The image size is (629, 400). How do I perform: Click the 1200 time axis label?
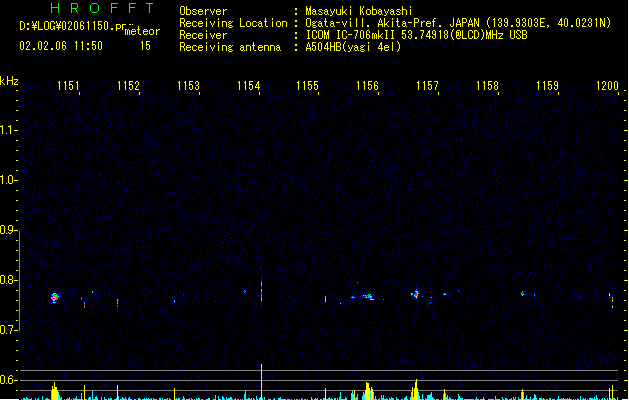[607, 85]
